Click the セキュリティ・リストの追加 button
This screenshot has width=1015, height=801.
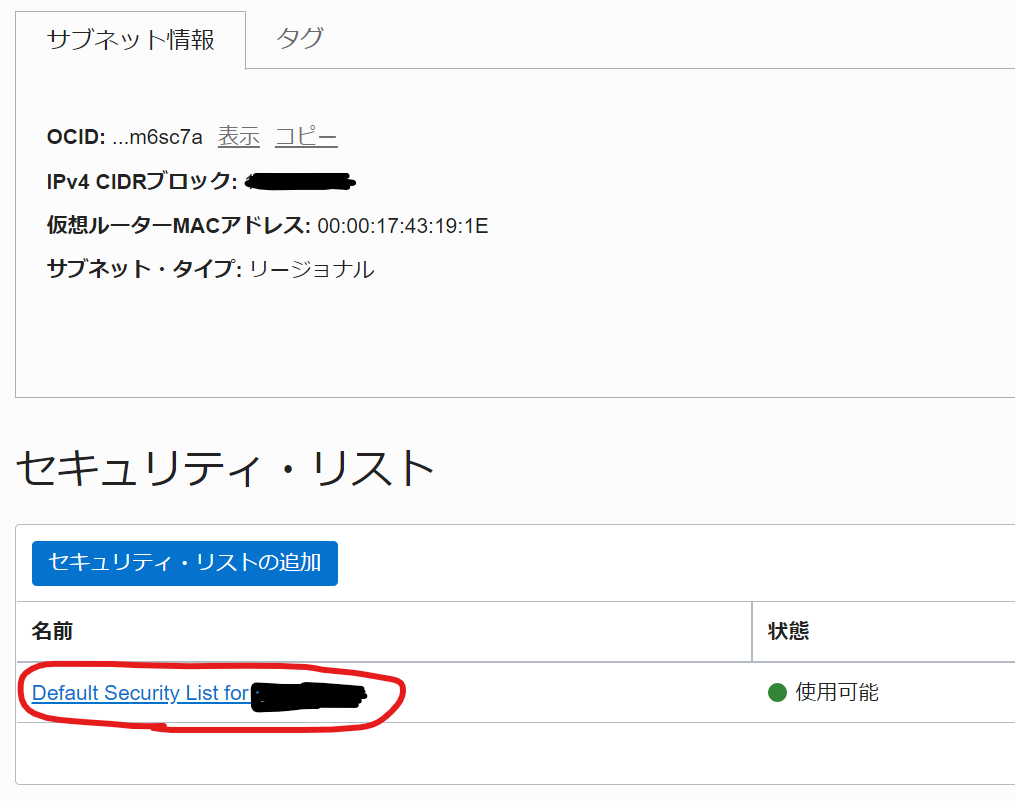[x=184, y=563]
